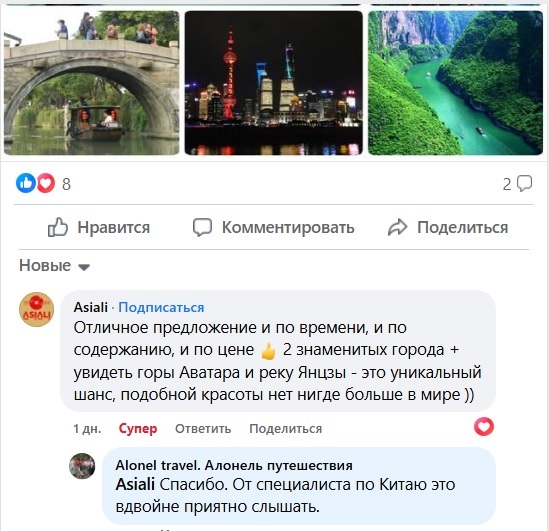The height and width of the screenshot is (531, 549).
Task: Click Ответить under Asiali comment
Action: click(x=203, y=428)
